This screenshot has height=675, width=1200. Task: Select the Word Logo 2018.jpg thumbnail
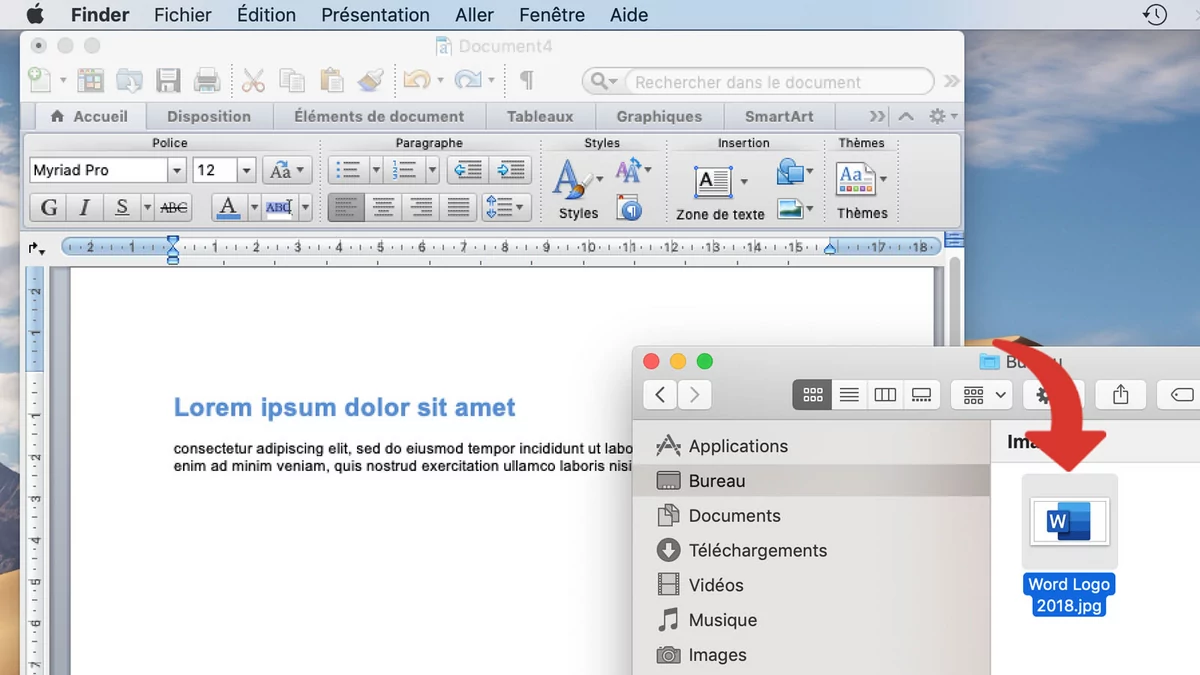point(1069,521)
